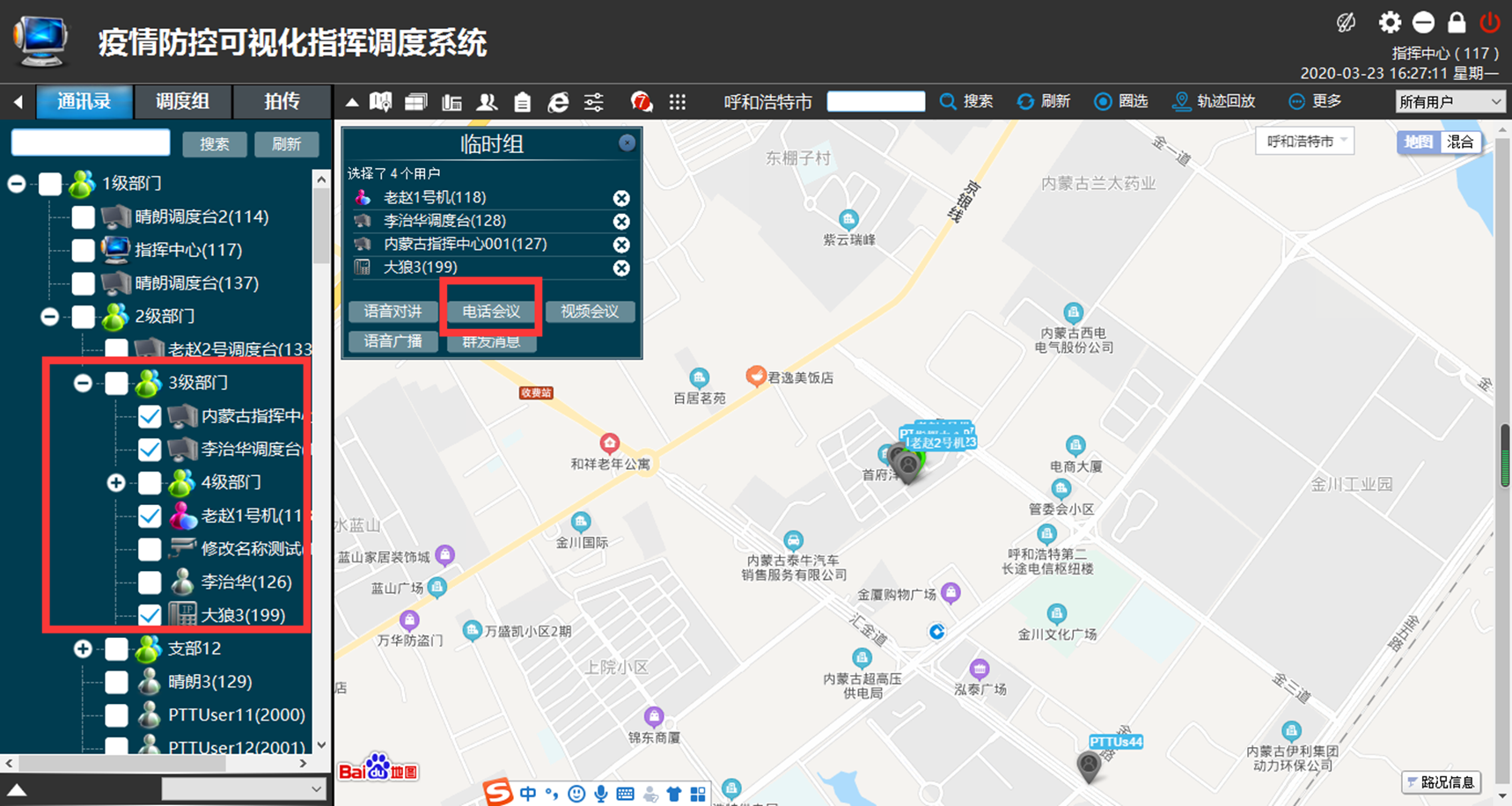
Task: Check the 李治华(126) checkbox
Action: 150,582
